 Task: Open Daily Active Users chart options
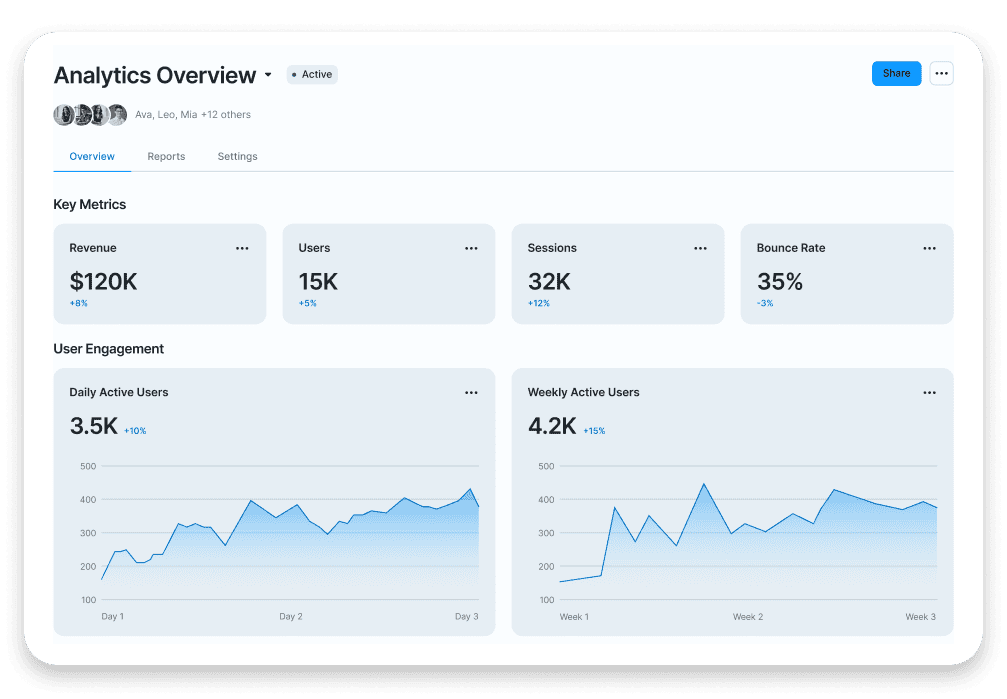[x=471, y=393]
